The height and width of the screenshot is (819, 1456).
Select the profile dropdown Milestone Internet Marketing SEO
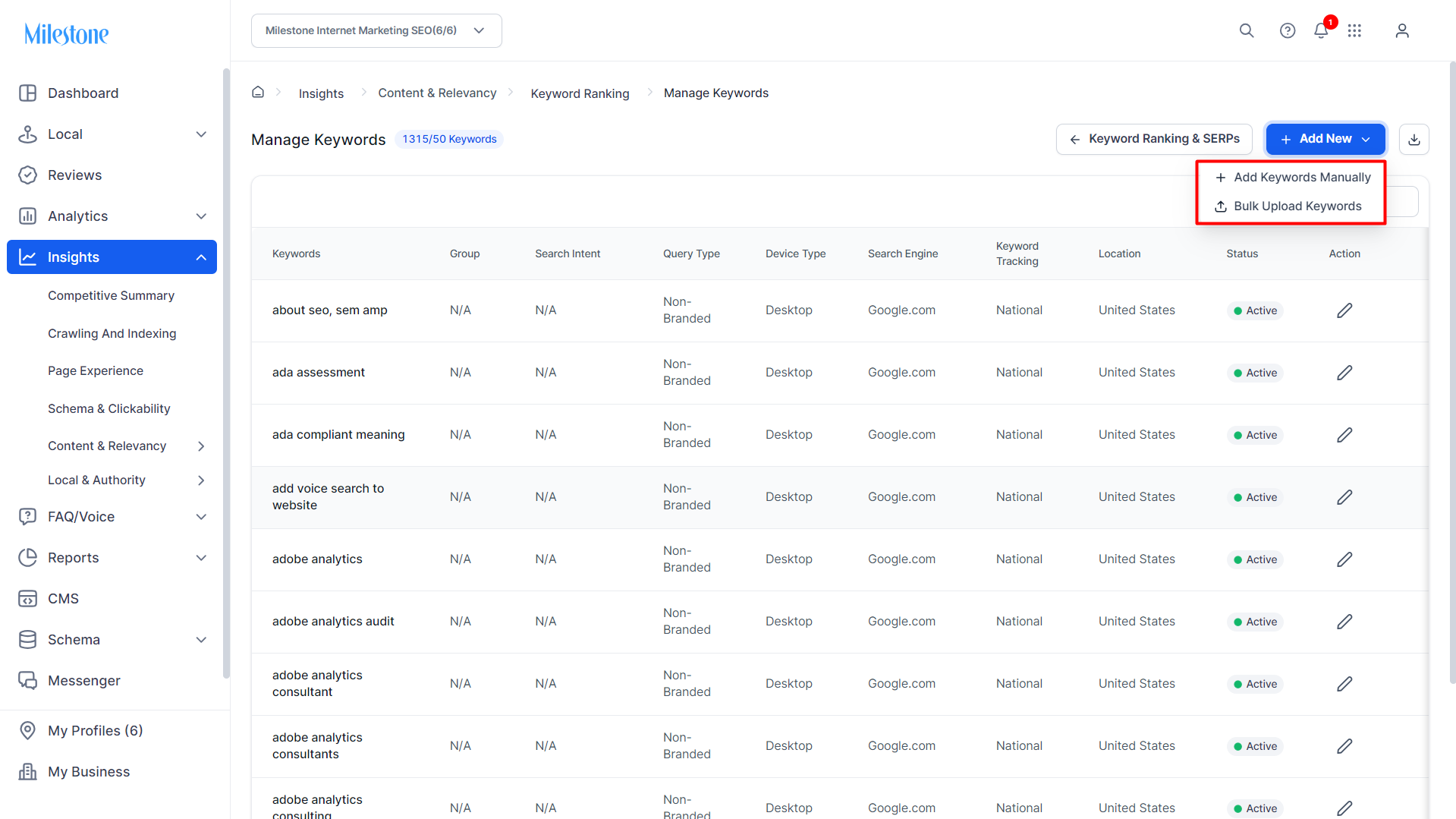click(x=376, y=30)
